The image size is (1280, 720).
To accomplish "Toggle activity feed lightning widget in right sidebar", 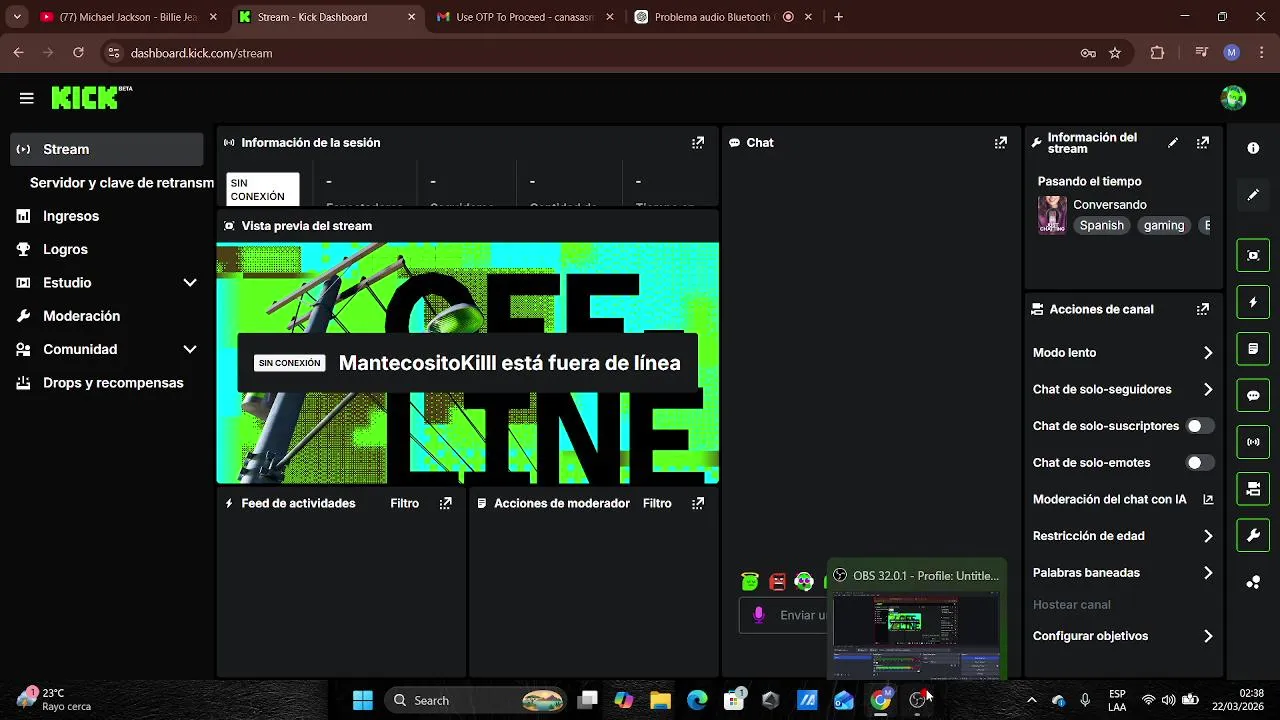I will [x=1253, y=302].
